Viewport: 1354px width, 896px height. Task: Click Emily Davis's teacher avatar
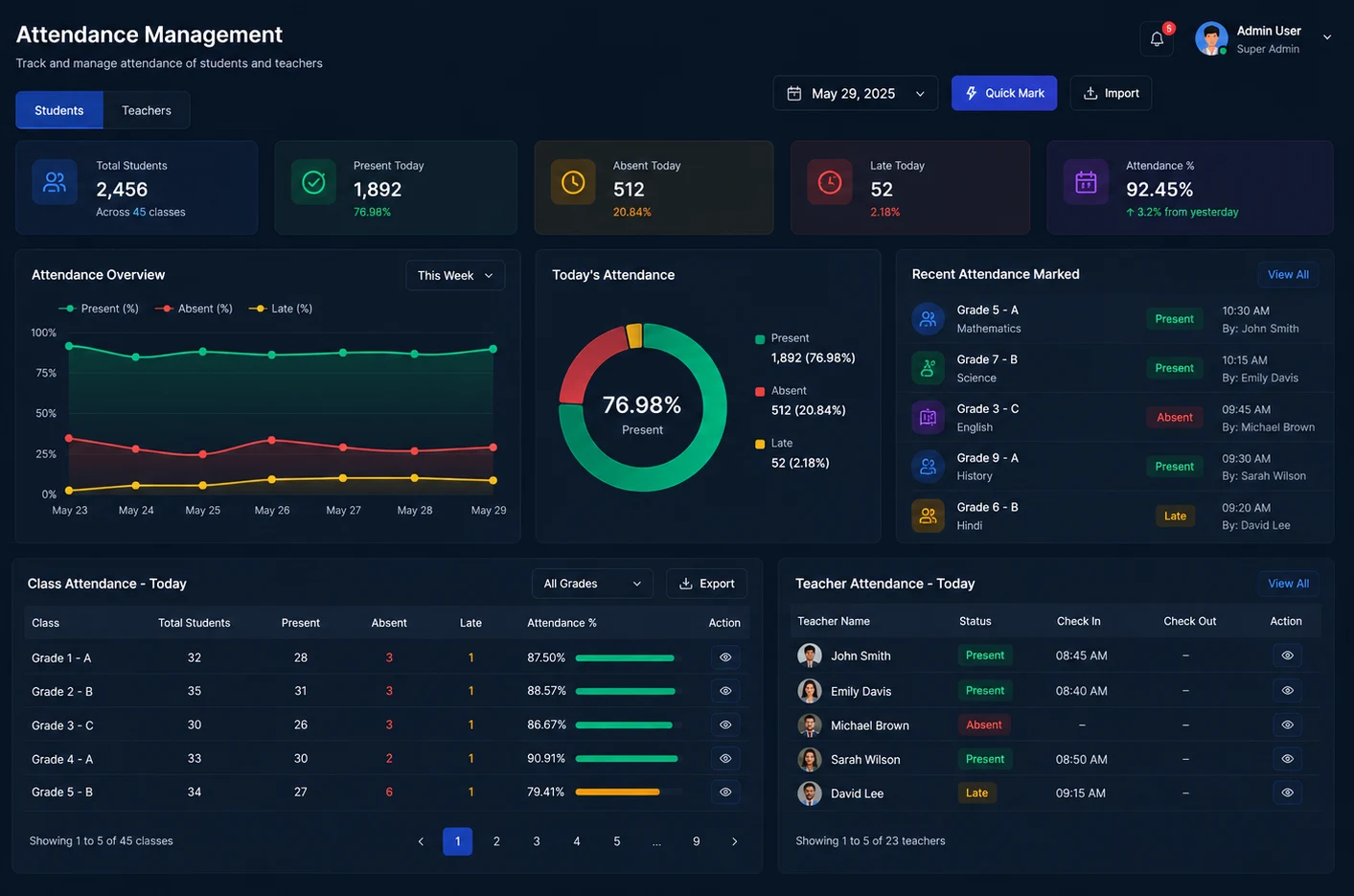(810, 691)
